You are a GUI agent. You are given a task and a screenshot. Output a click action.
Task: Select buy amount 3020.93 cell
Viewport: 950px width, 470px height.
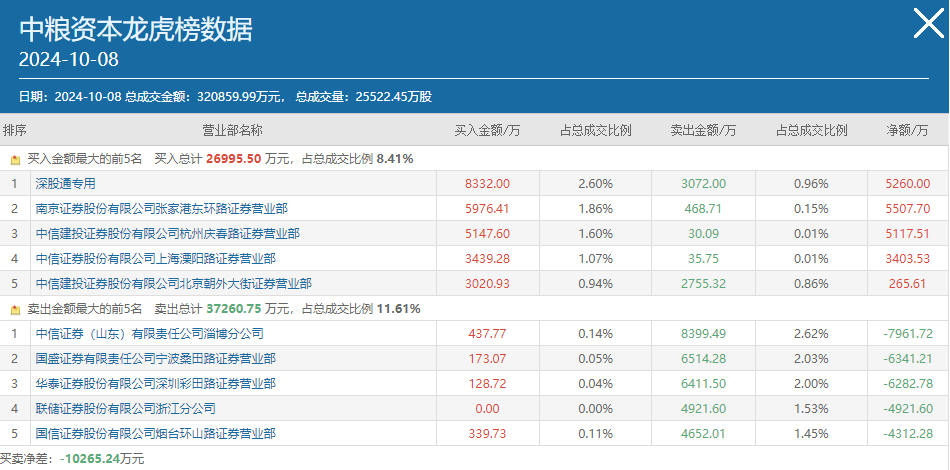488,283
